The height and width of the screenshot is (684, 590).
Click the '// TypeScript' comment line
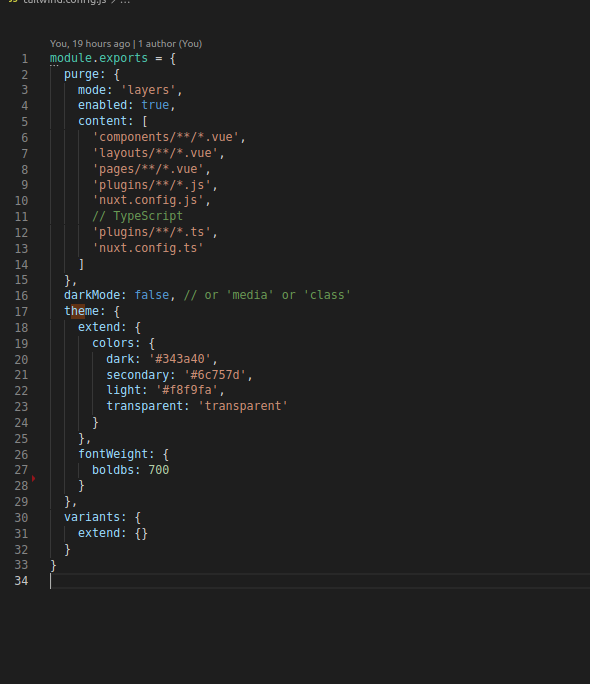click(x=137, y=216)
